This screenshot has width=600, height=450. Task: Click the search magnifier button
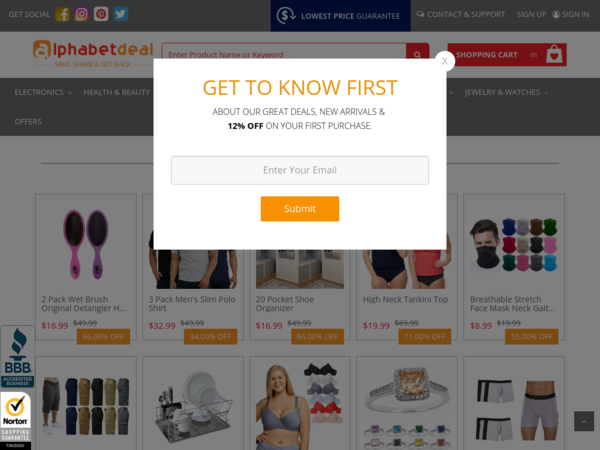coord(417,54)
